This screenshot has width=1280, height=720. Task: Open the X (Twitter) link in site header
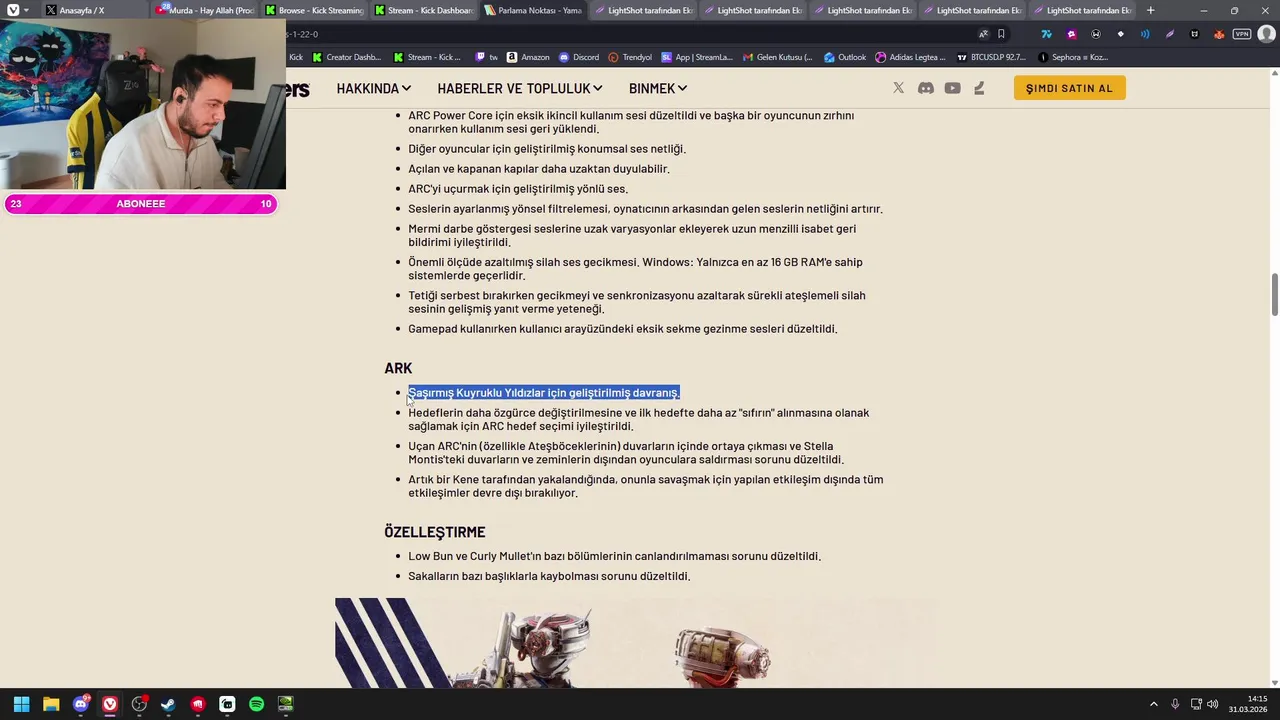898,88
